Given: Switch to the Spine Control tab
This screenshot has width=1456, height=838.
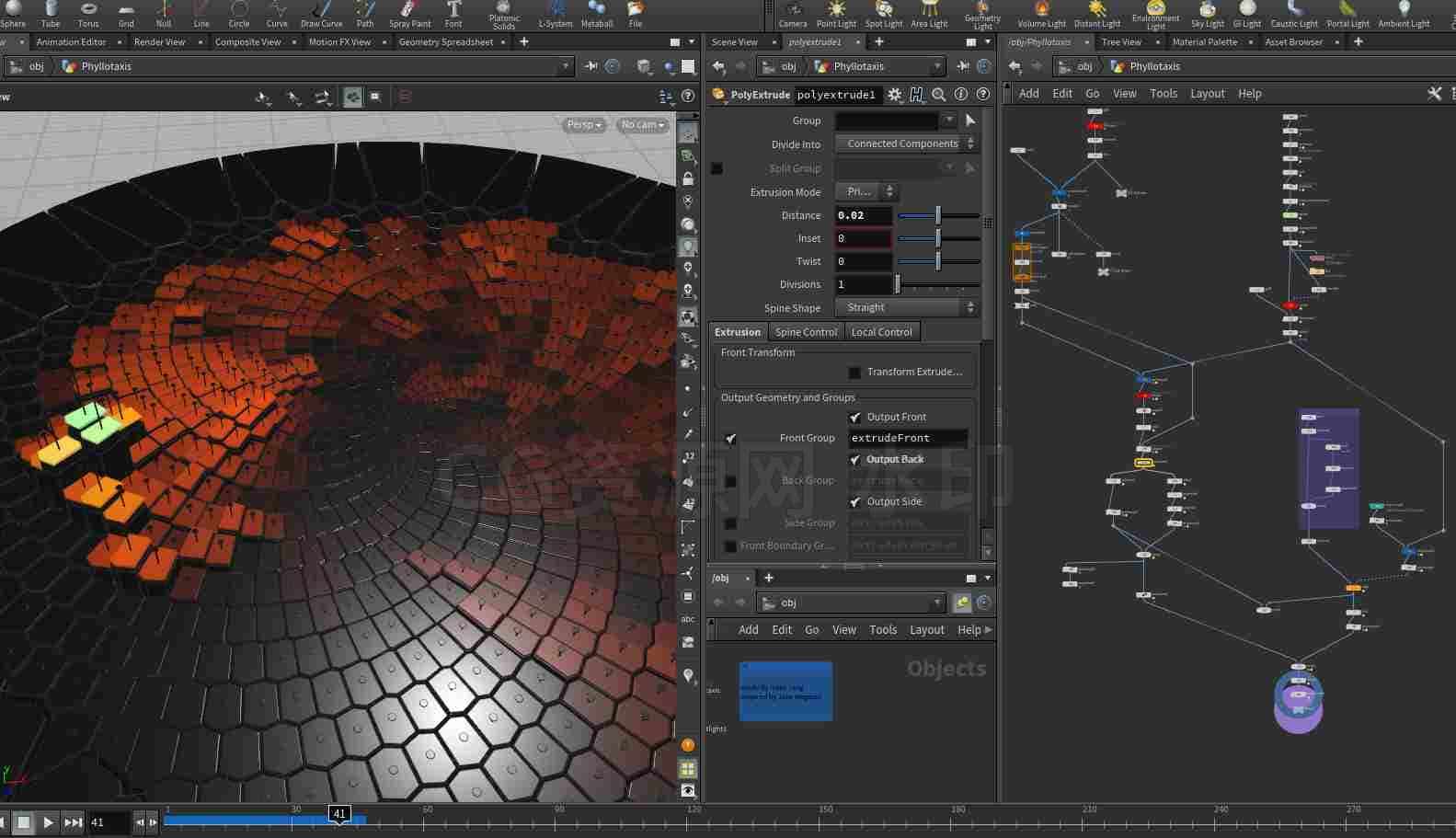Looking at the screenshot, I should point(806,332).
